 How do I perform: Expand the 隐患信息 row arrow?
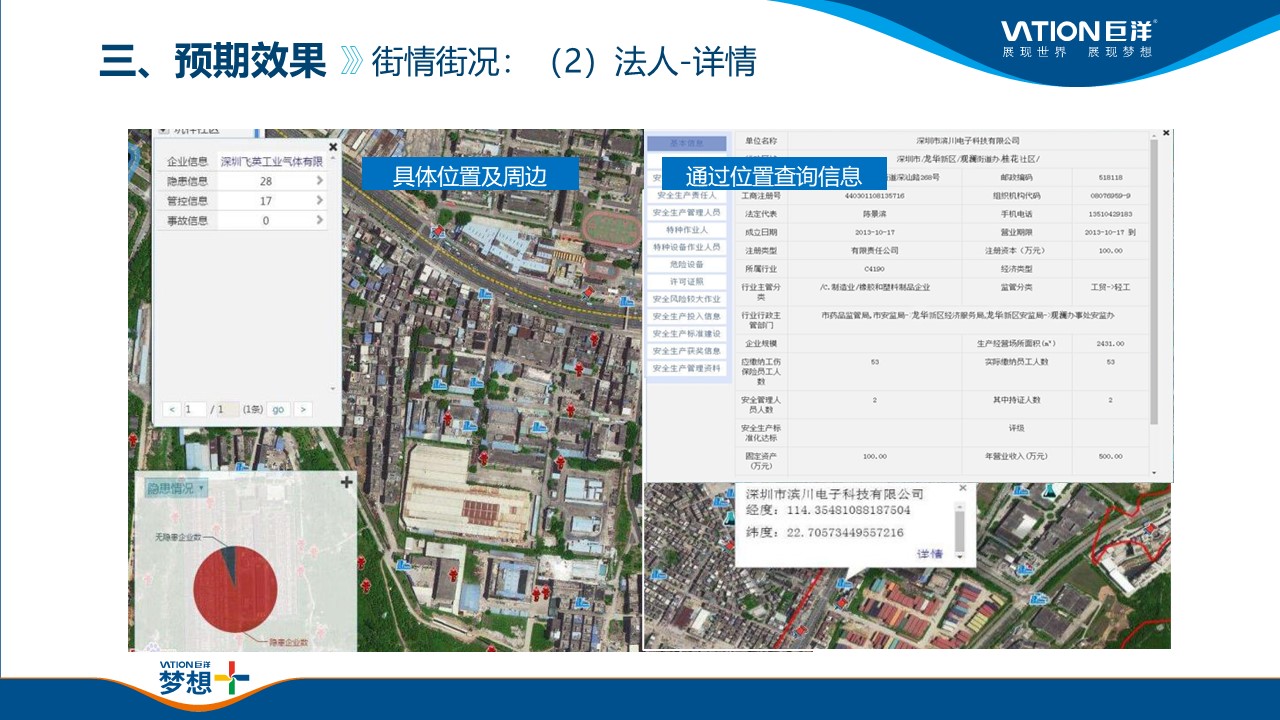pos(320,181)
